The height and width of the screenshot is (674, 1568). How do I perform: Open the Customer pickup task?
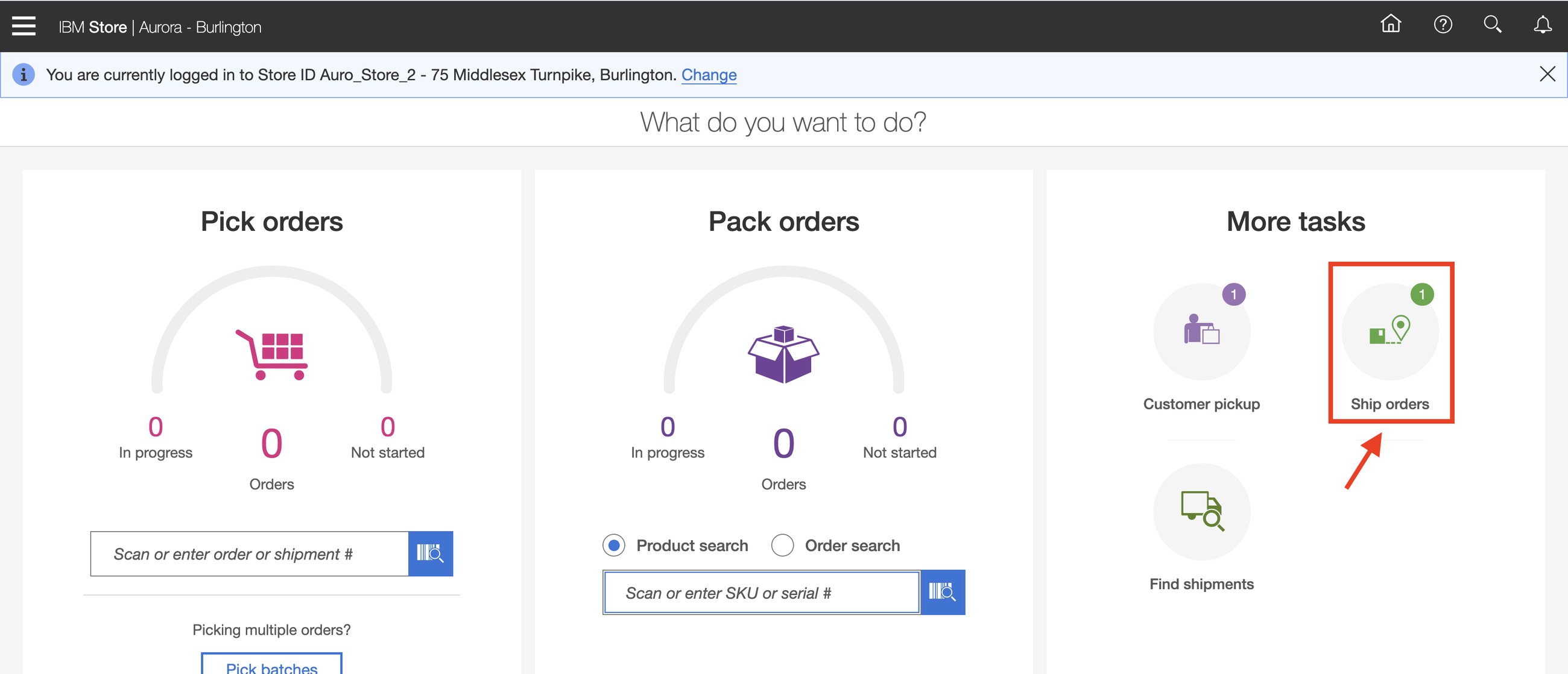1201,347
